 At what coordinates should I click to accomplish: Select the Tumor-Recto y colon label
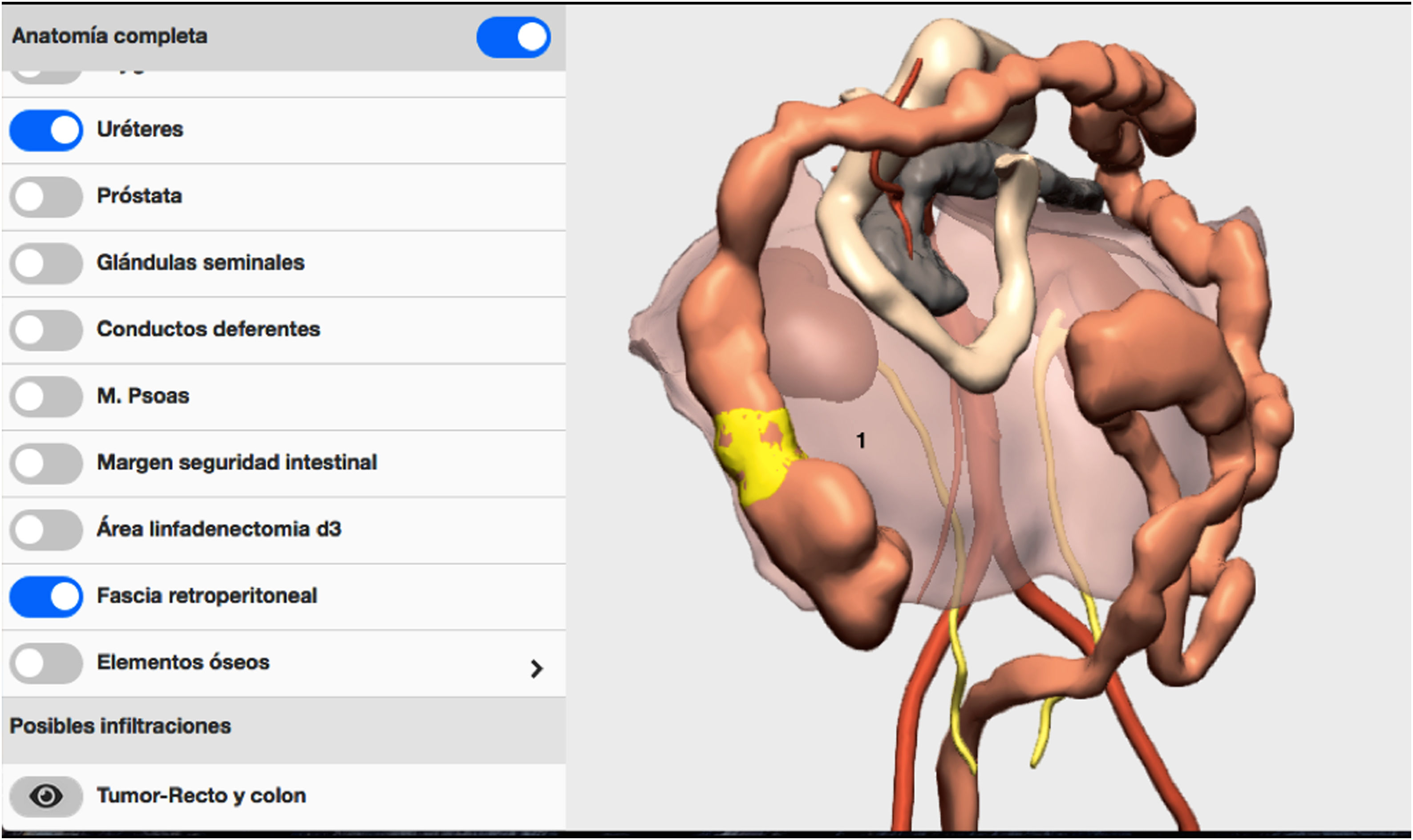202,795
